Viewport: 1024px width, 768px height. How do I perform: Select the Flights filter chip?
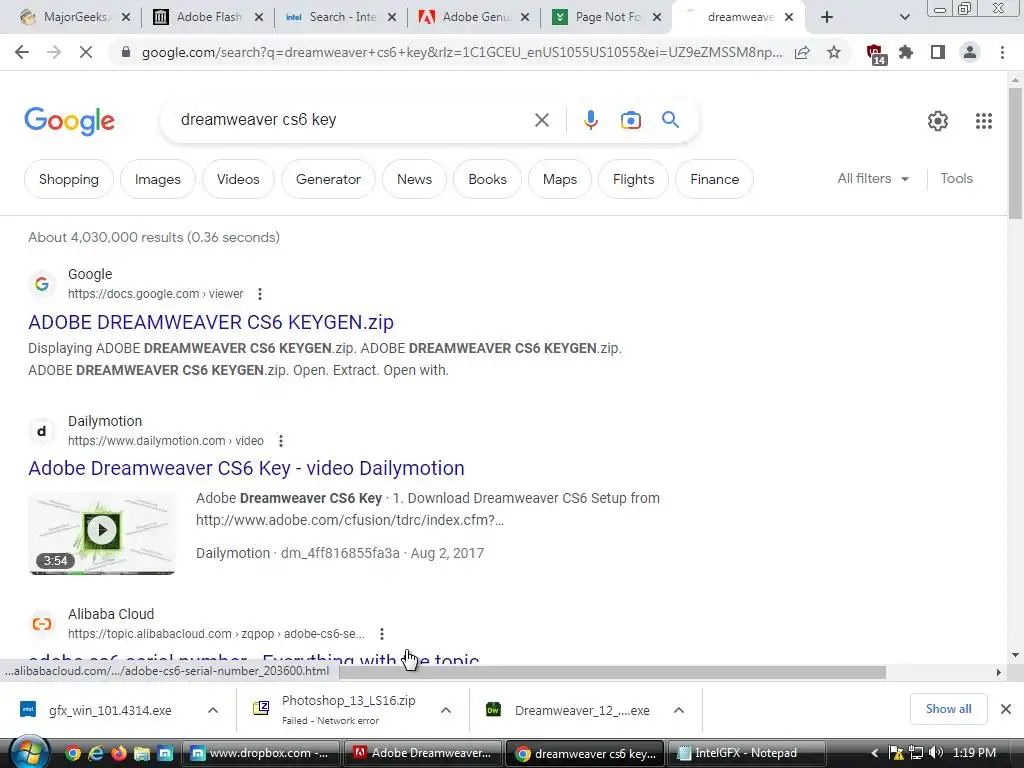[x=633, y=179]
